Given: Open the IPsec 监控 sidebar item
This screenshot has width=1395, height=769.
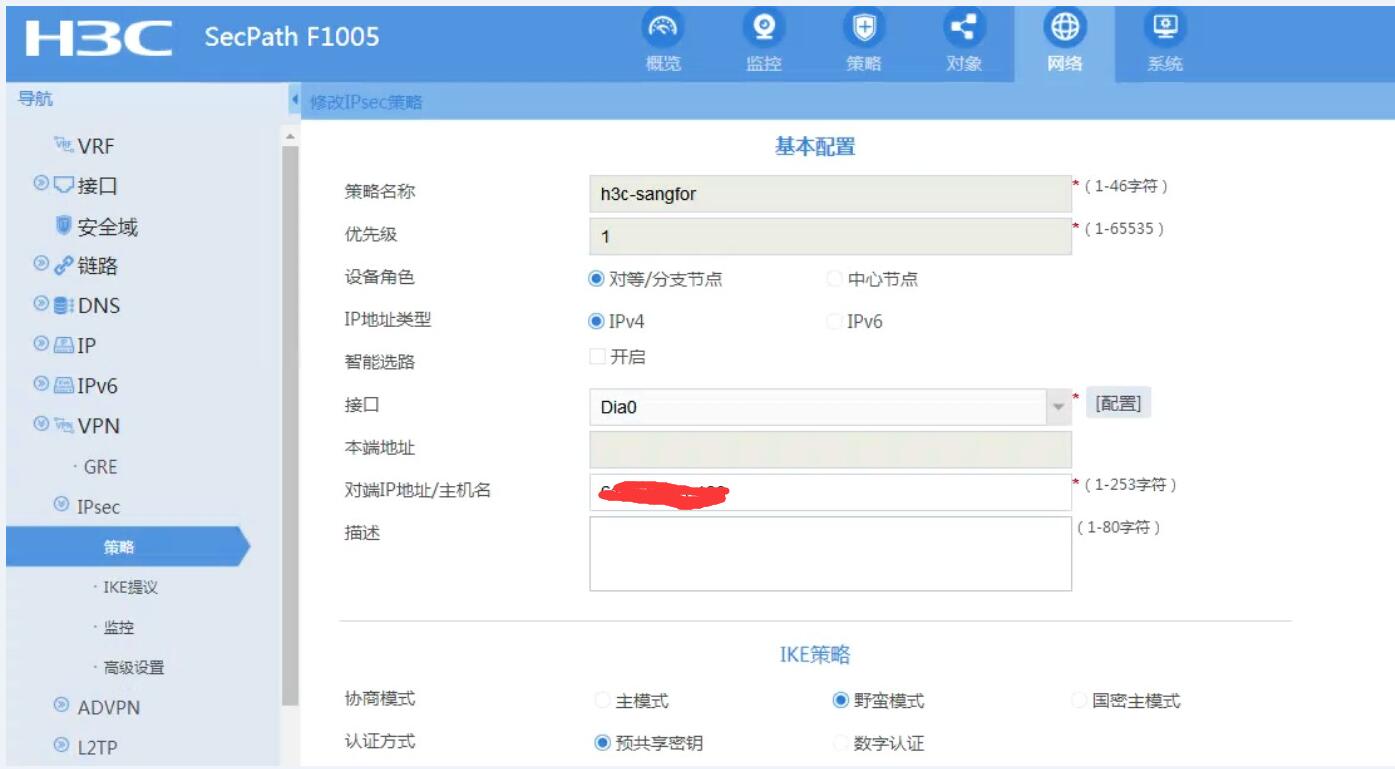Looking at the screenshot, I should click(x=119, y=627).
